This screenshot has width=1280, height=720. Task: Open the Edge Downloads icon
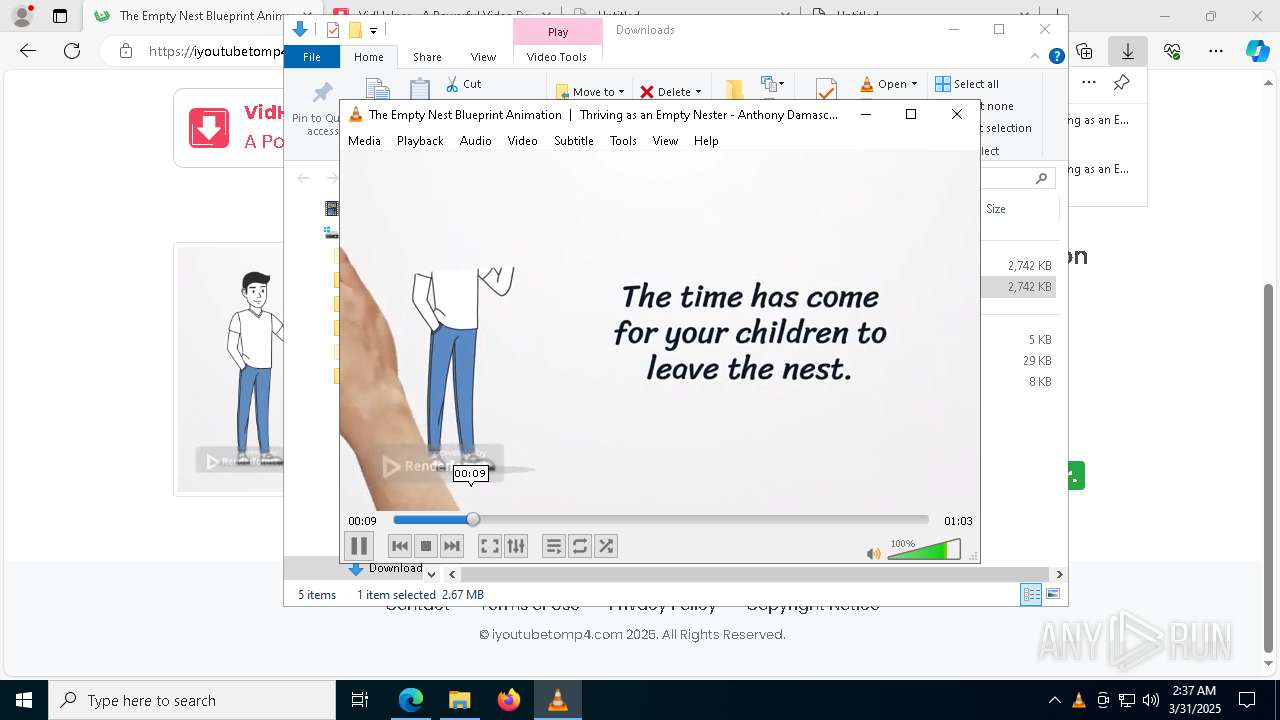[x=1128, y=51]
